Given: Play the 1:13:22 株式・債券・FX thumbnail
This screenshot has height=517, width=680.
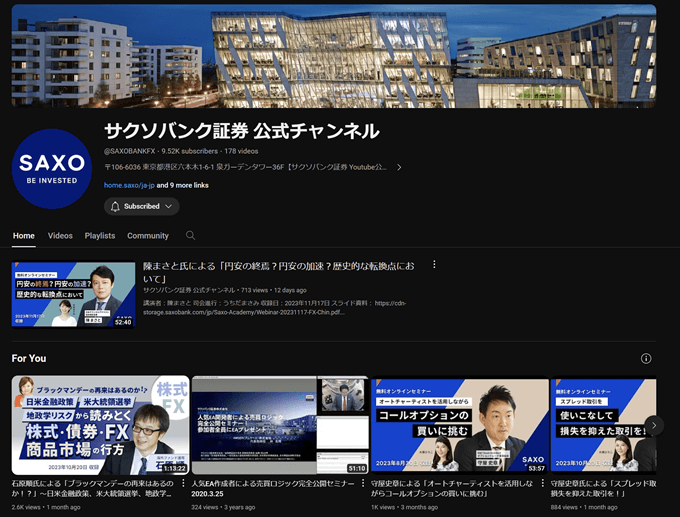Looking at the screenshot, I should pos(100,425).
